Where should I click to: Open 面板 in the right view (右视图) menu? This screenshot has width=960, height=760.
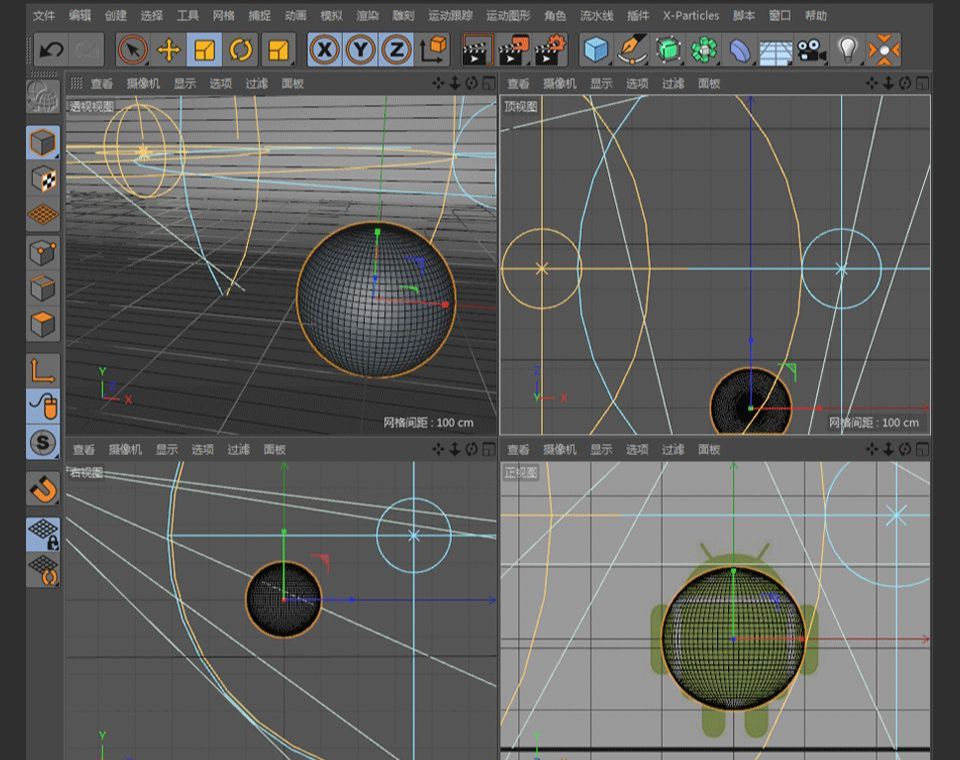click(x=275, y=450)
